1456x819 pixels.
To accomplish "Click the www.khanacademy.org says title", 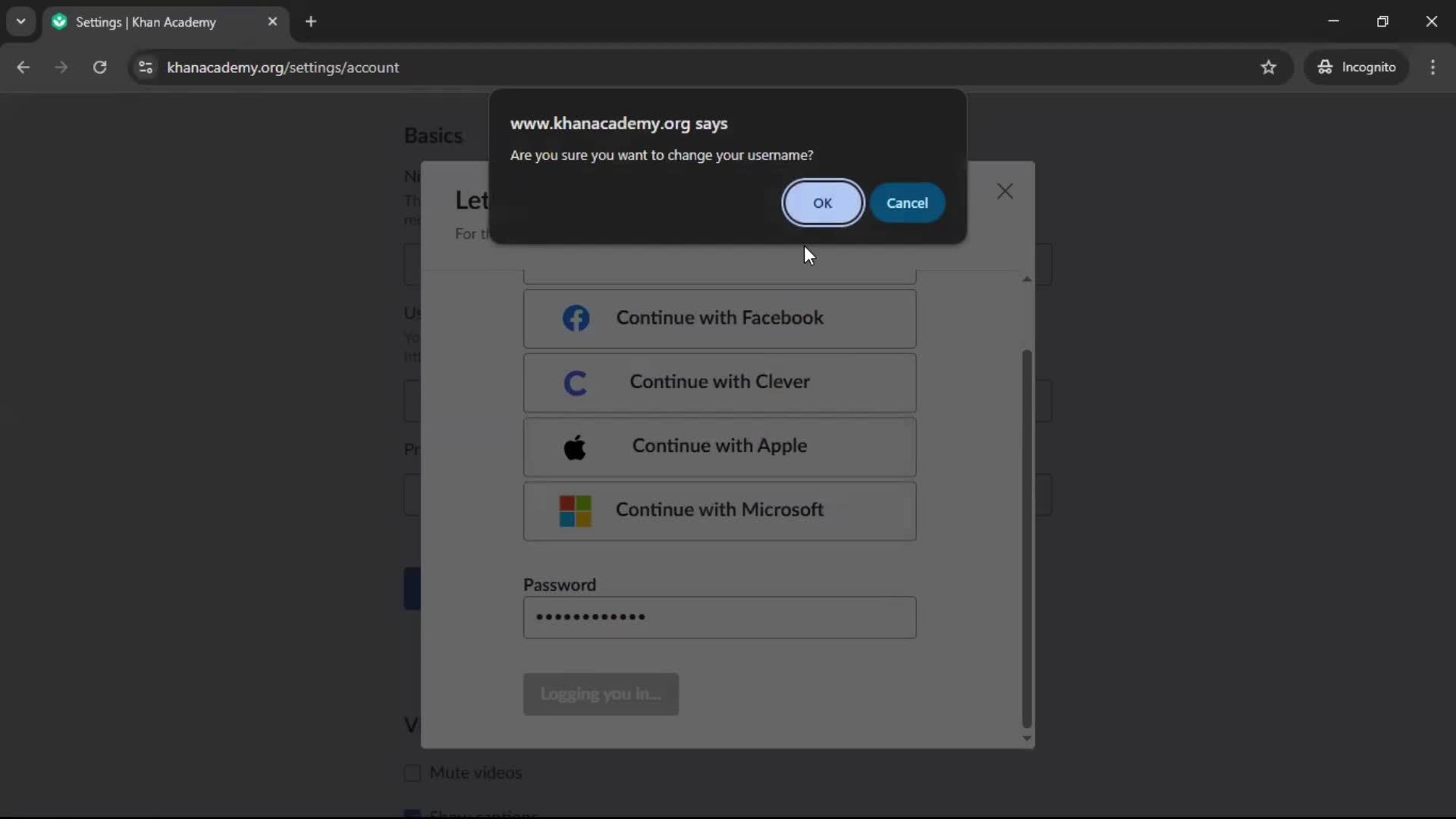I will pyautogui.click(x=619, y=124).
